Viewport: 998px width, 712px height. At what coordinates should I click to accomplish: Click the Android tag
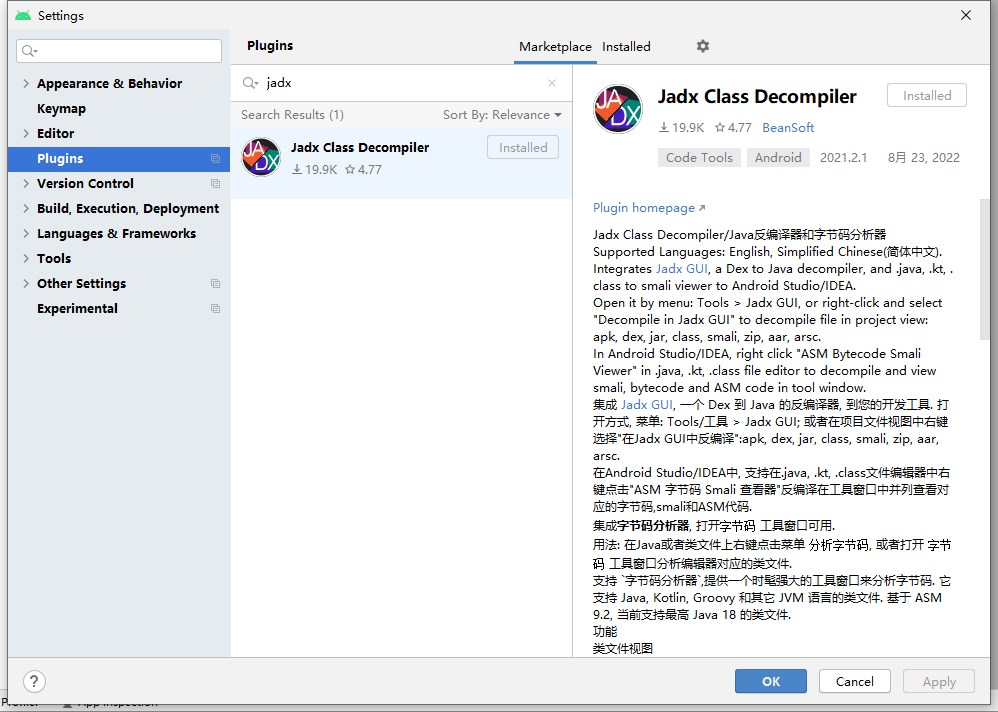point(778,157)
